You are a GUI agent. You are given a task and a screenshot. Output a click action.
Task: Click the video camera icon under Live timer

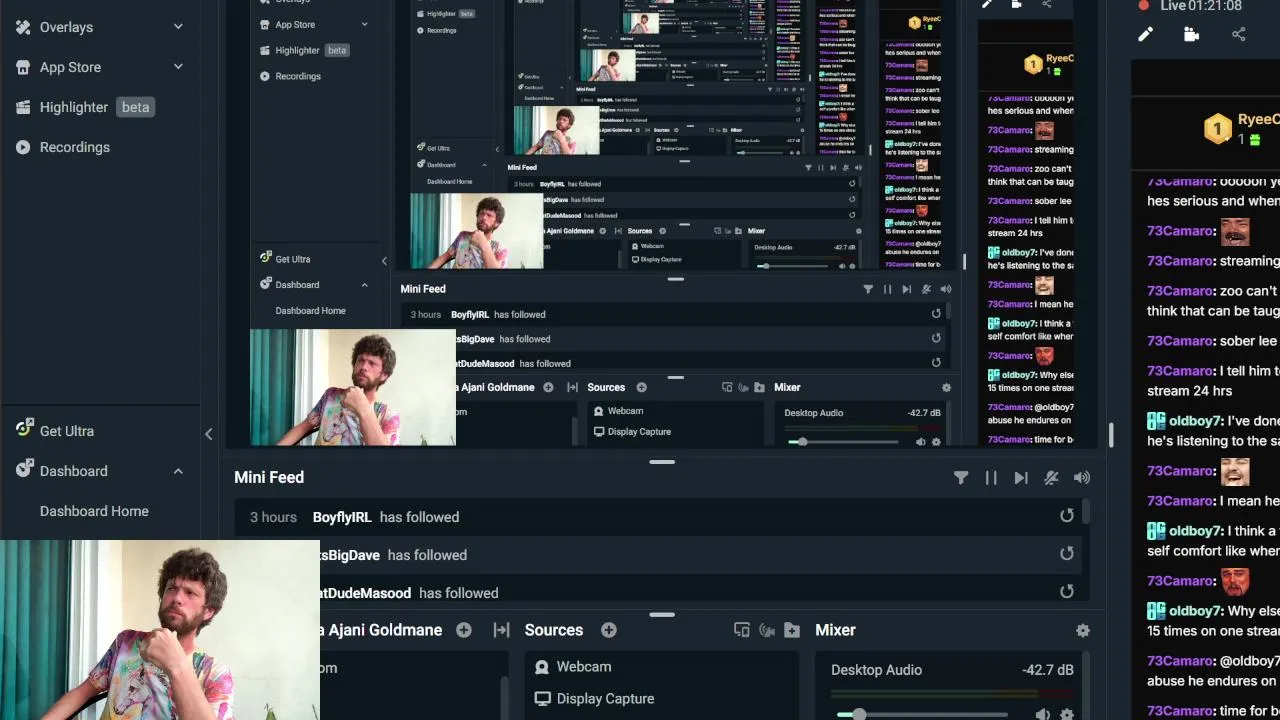pos(1191,34)
